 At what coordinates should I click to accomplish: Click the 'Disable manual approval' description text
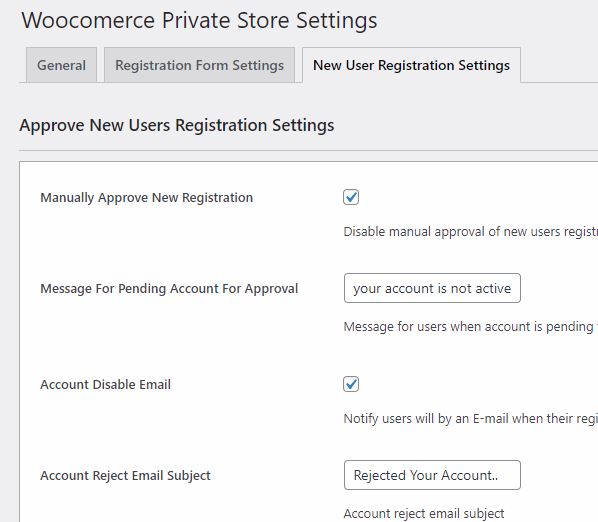(x=471, y=232)
